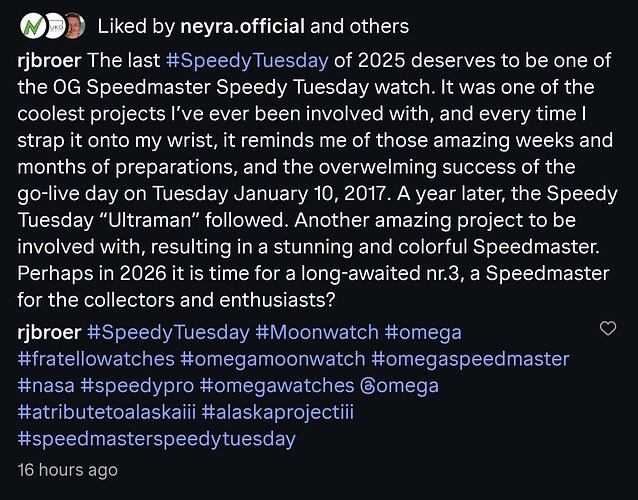Screen dimensions: 638x500
Task: Click the liker profile avatars
Action: pos(48,24)
